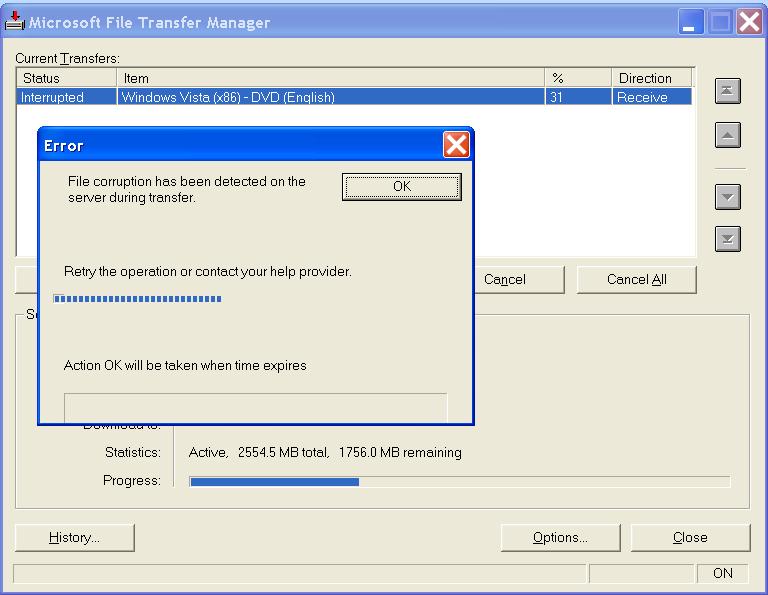
Task: Click the Close button at bottom right
Action: point(690,538)
